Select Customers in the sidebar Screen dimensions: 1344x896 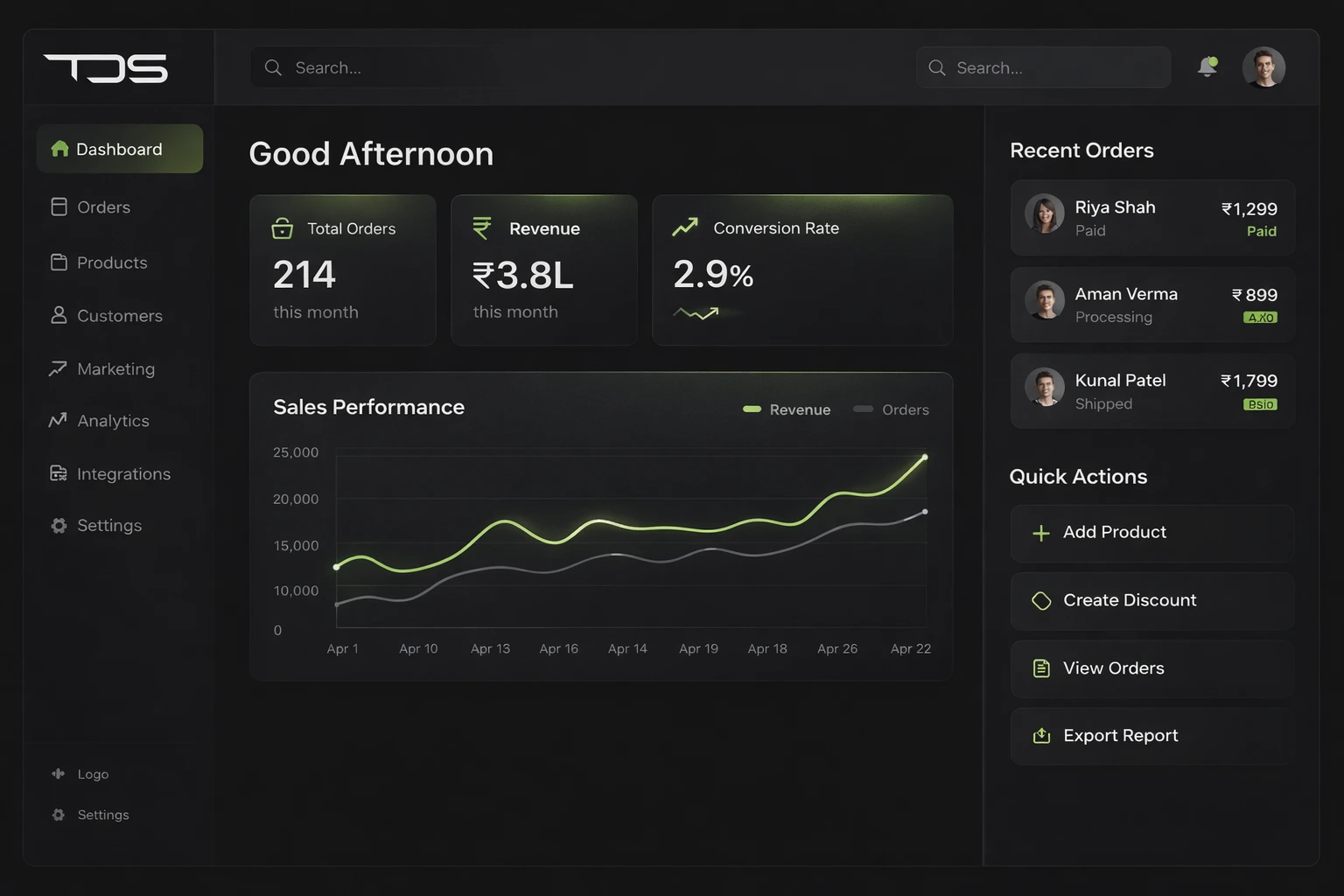click(119, 316)
